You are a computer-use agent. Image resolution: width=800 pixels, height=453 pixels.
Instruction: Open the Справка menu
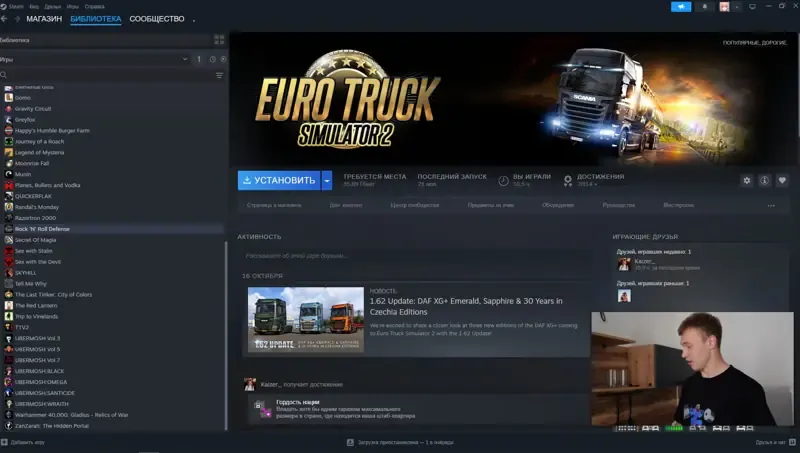(94, 7)
